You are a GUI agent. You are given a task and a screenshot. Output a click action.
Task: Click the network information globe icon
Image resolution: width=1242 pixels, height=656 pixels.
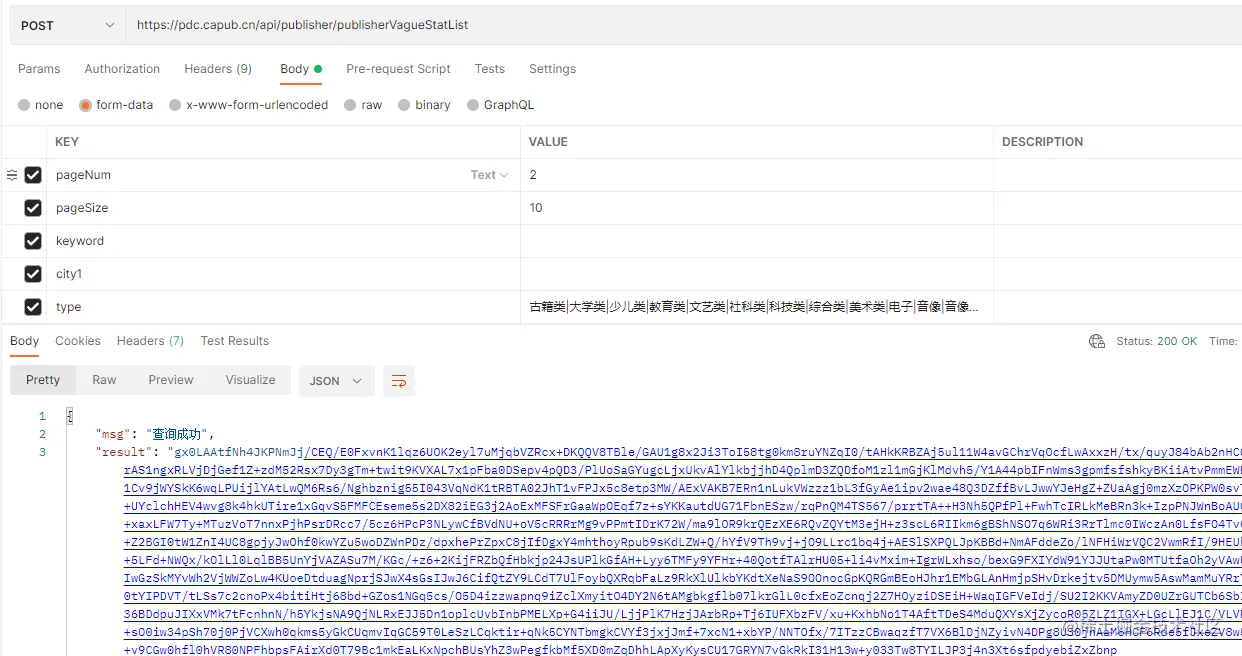(1096, 340)
